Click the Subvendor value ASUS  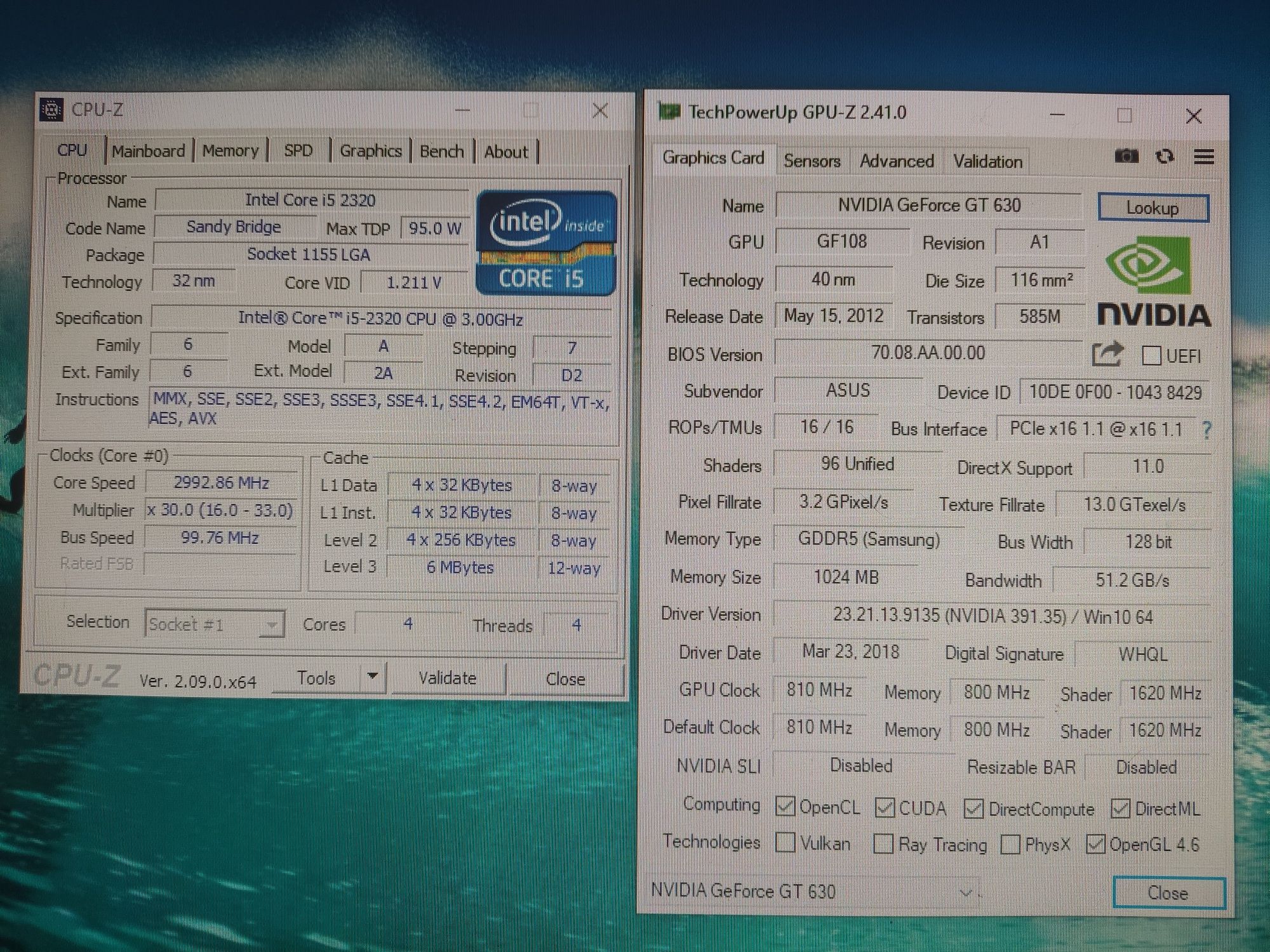848,390
